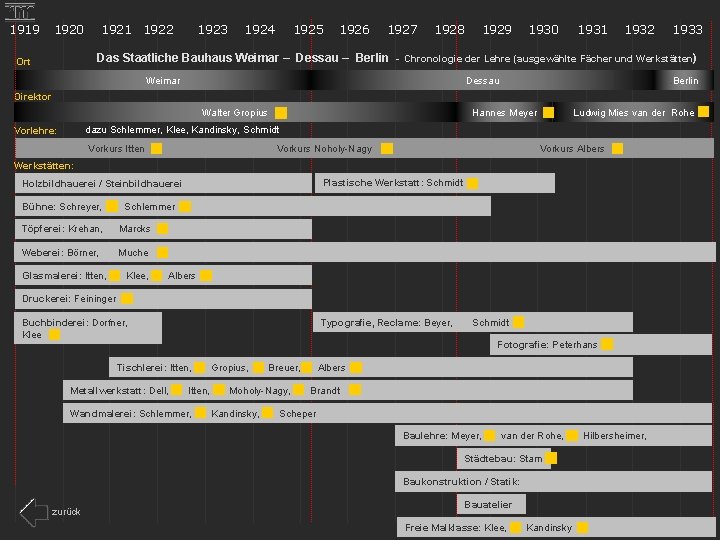Click the Bauatelier bar
The height and width of the screenshot is (540, 720).
click(491, 505)
